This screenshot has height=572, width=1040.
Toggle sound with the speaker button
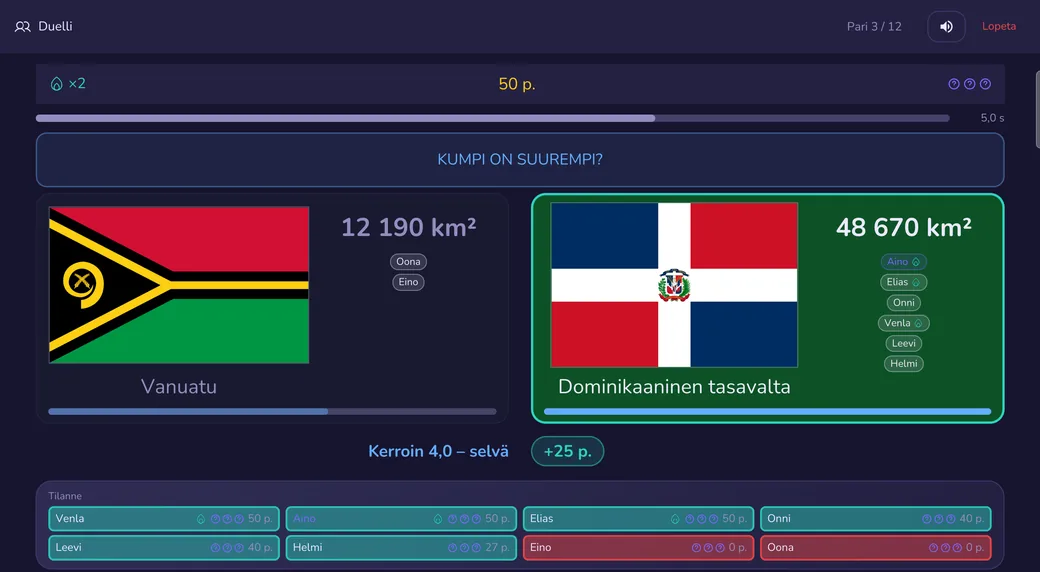[946, 27]
